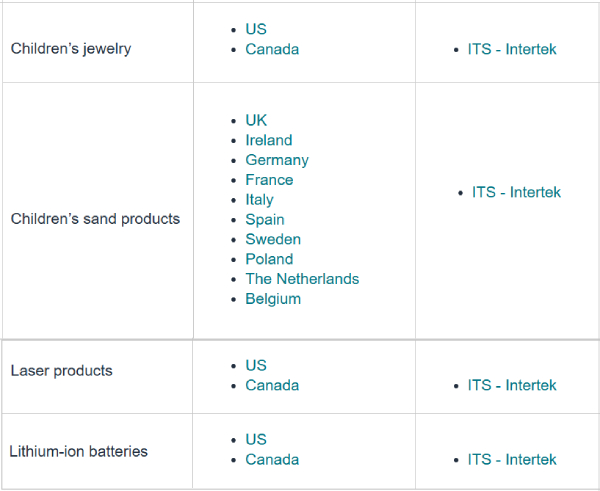Open ITS - Intertek link for Children's jewelry
This screenshot has width=600, height=491.
coord(512,49)
